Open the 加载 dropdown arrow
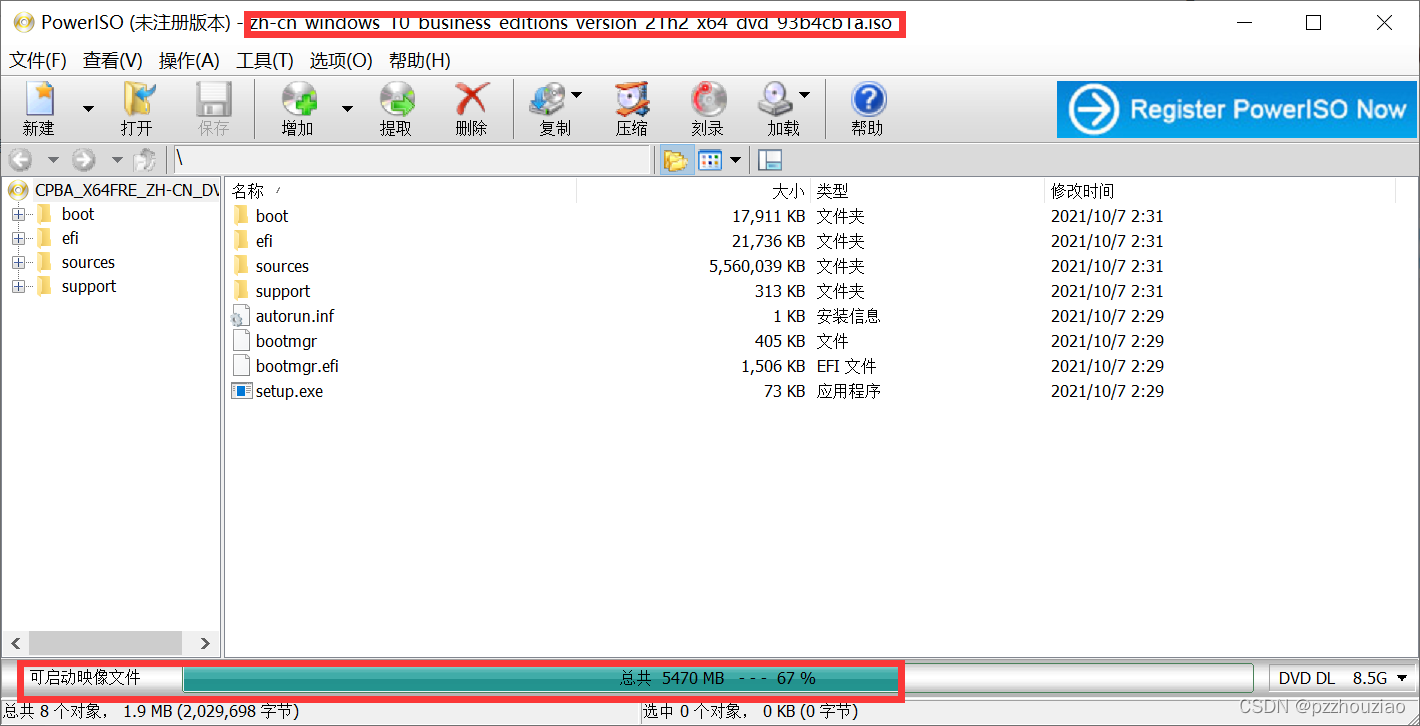Image resolution: width=1420 pixels, height=726 pixels. (804, 96)
